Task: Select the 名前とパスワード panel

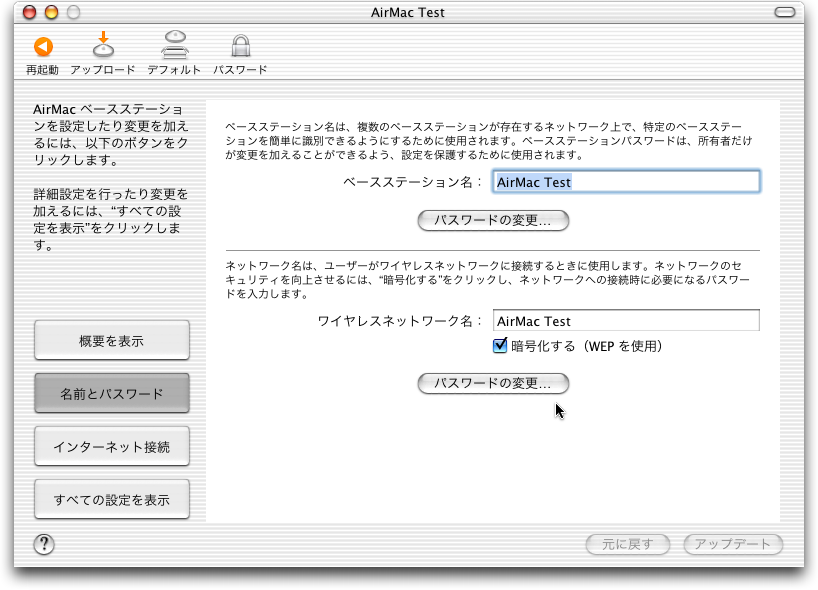Action: pyautogui.click(x=112, y=394)
